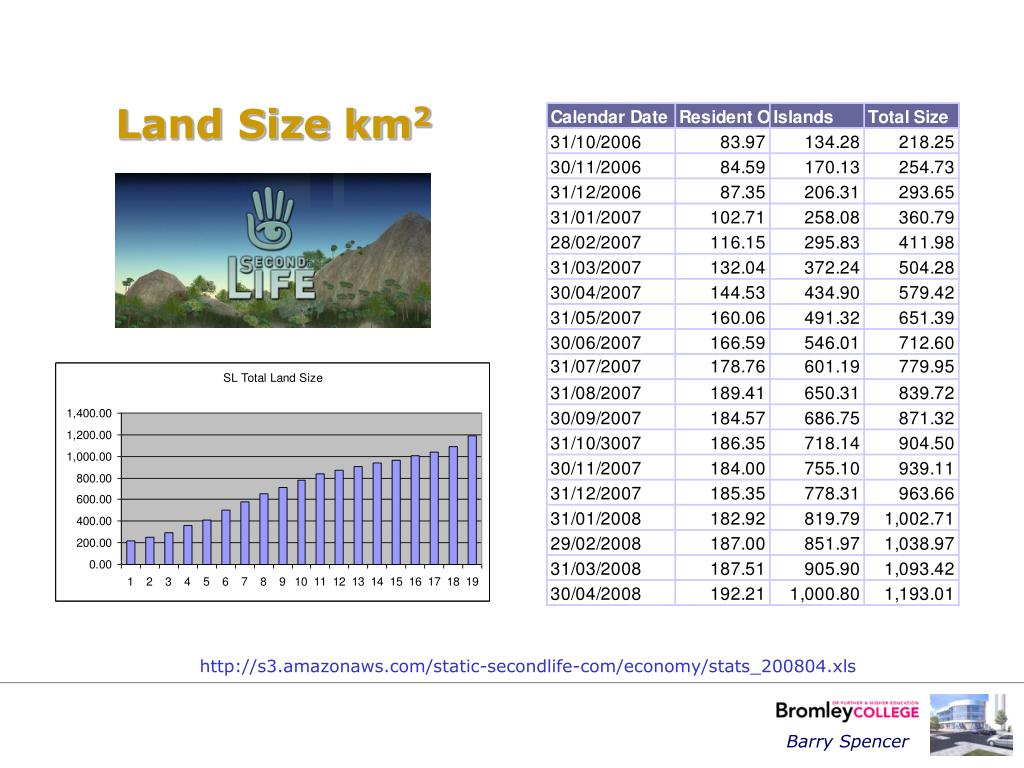The image size is (1024, 768).
Task: Click the date cell 31/03/2008
Action: tap(596, 569)
